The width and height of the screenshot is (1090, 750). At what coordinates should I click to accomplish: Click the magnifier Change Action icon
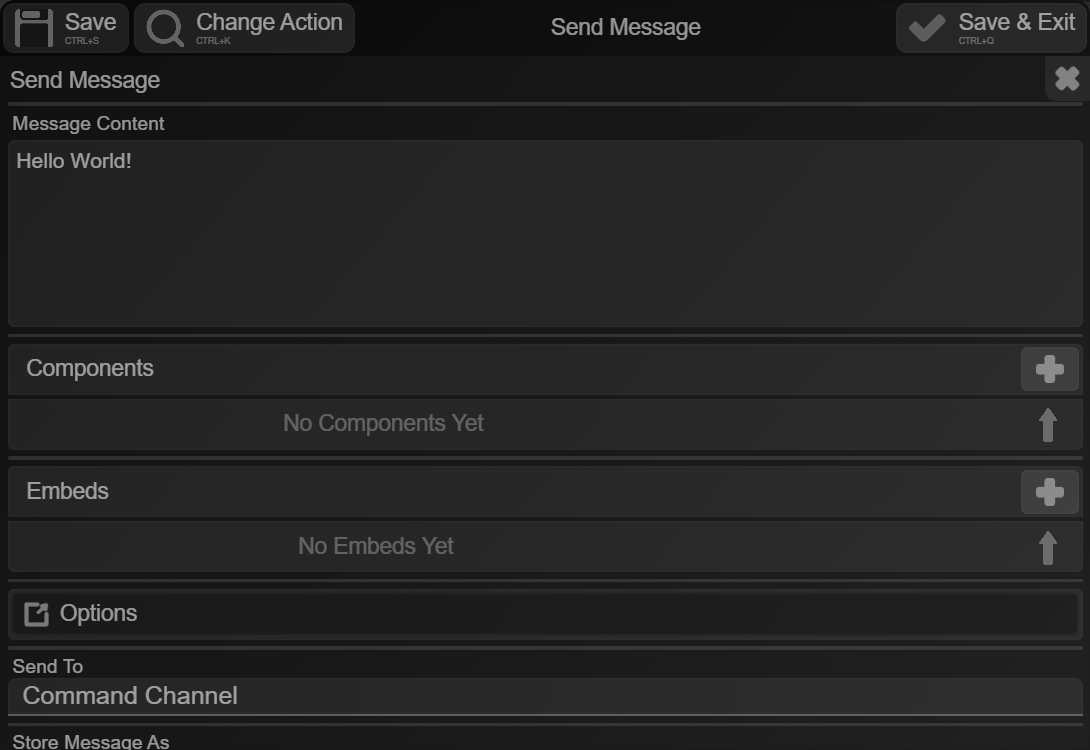tap(165, 28)
